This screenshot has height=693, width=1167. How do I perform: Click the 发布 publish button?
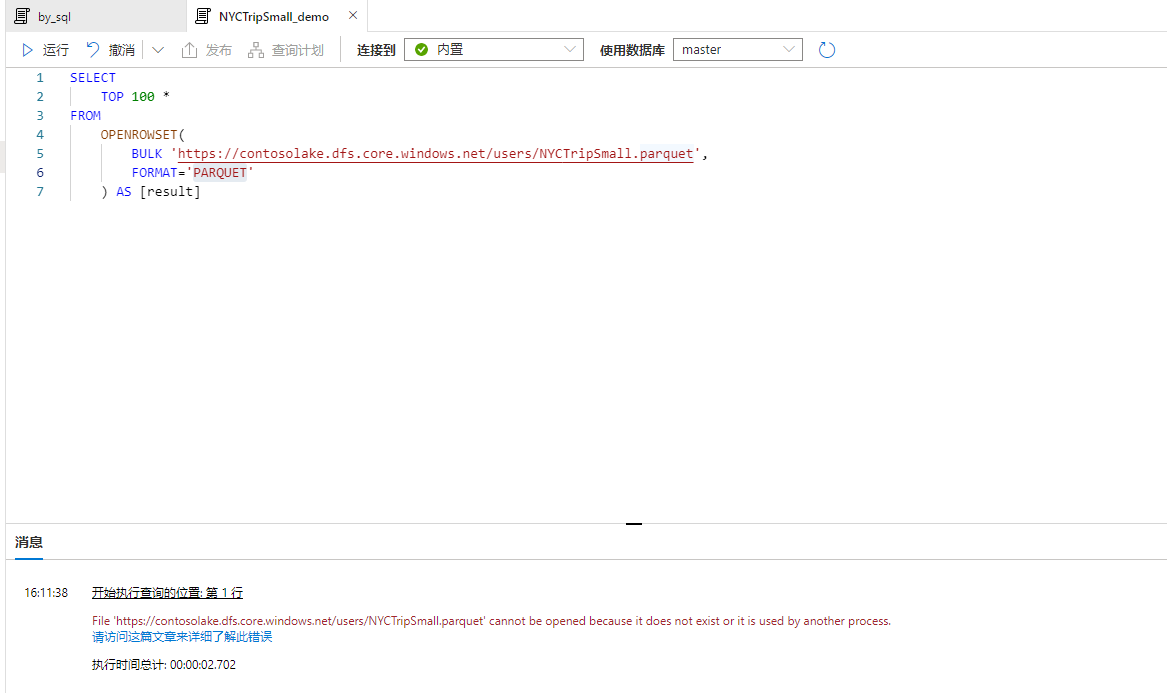[207, 50]
